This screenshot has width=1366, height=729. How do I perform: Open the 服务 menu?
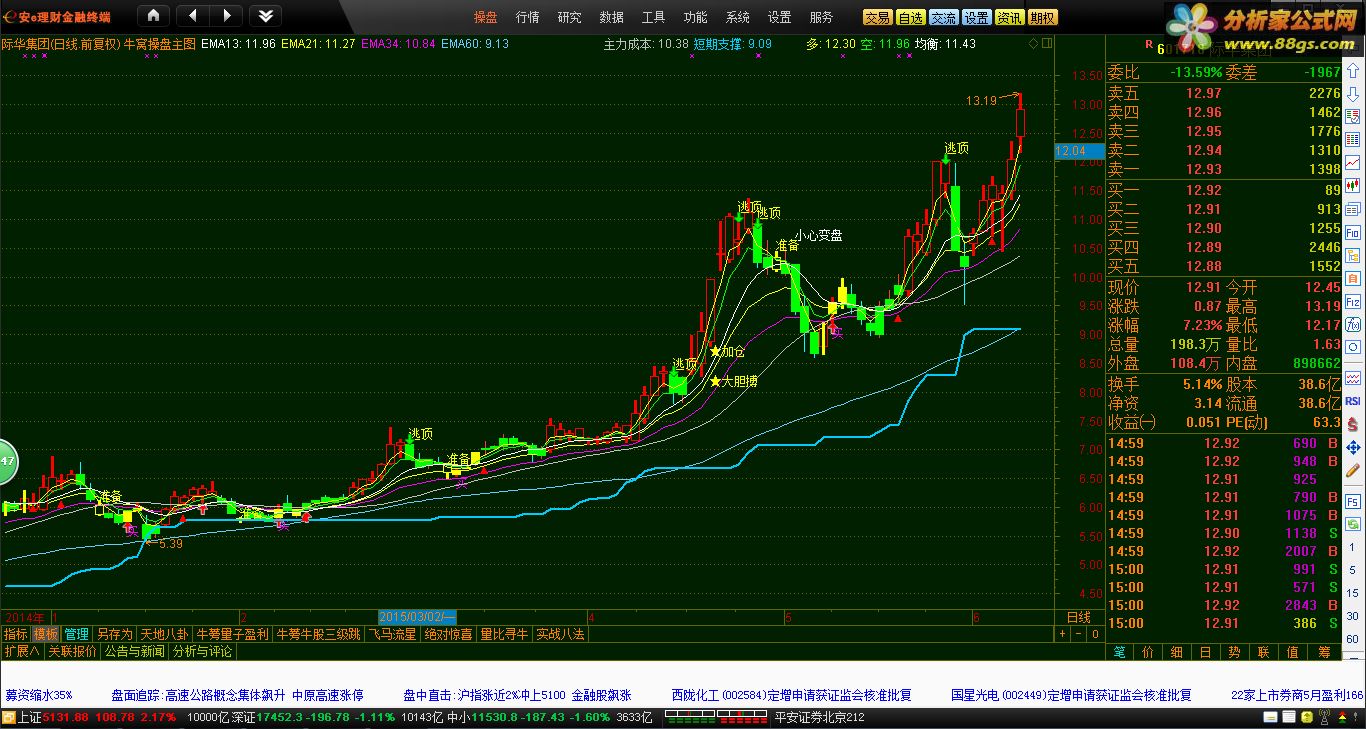pos(822,17)
